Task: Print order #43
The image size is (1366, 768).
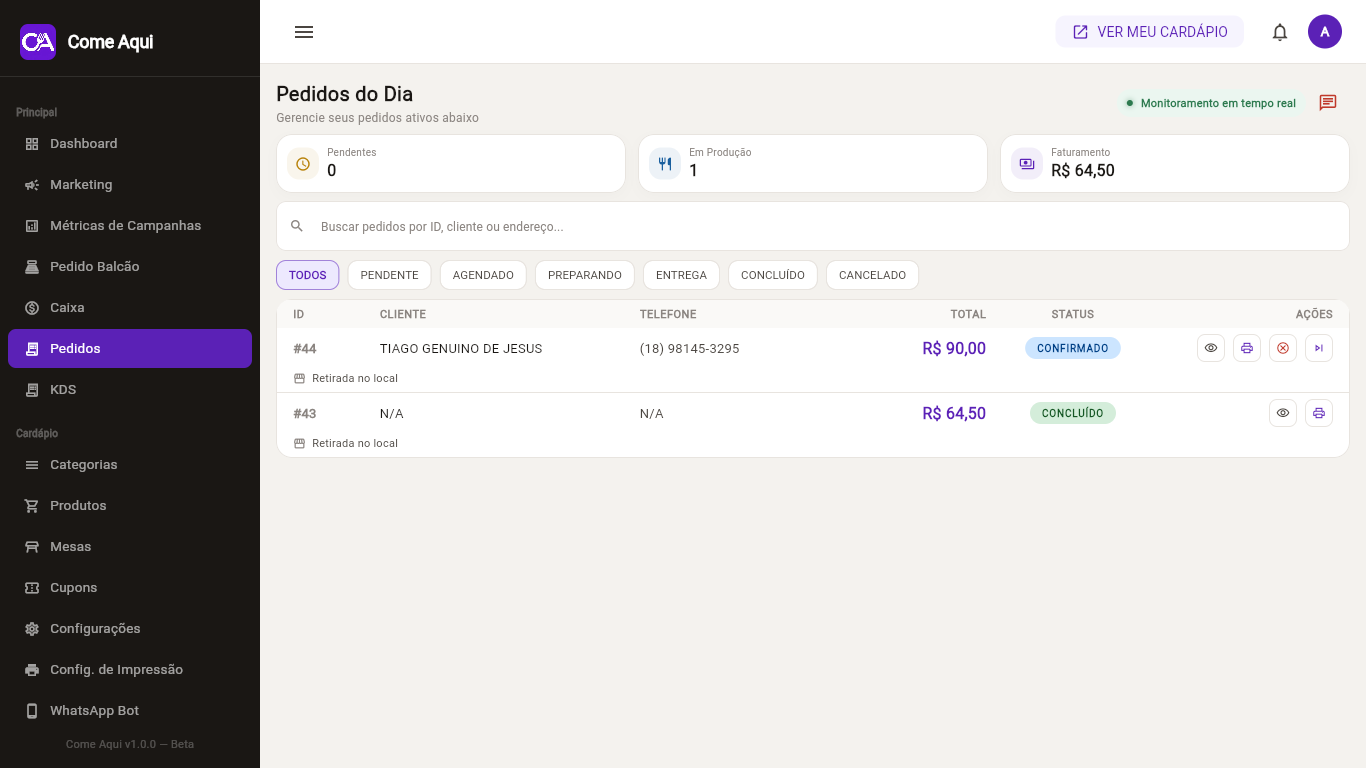Action: point(1319,413)
